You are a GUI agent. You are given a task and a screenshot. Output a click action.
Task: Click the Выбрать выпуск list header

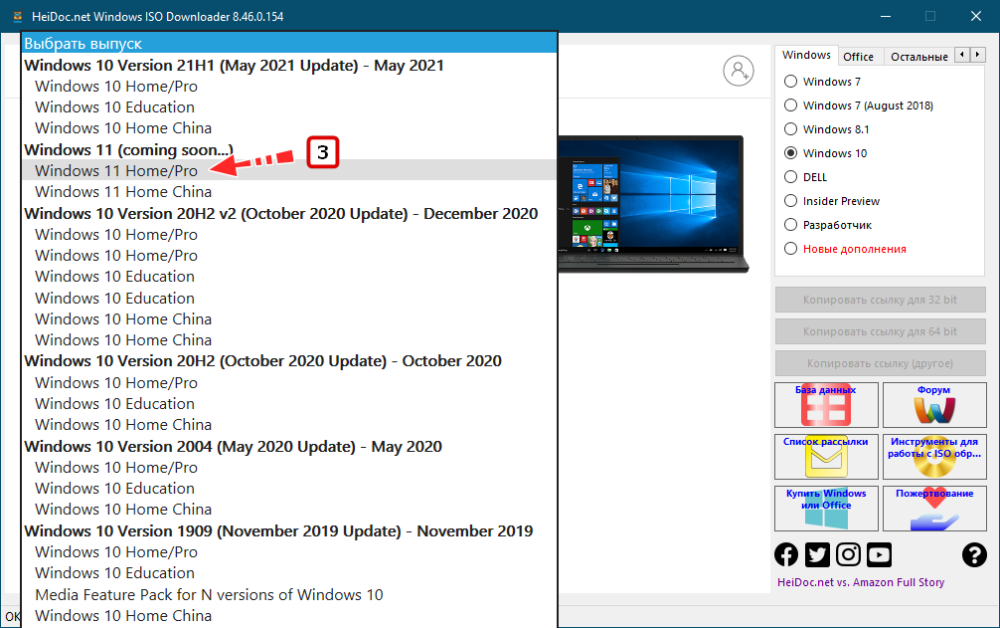pyautogui.click(x=290, y=43)
